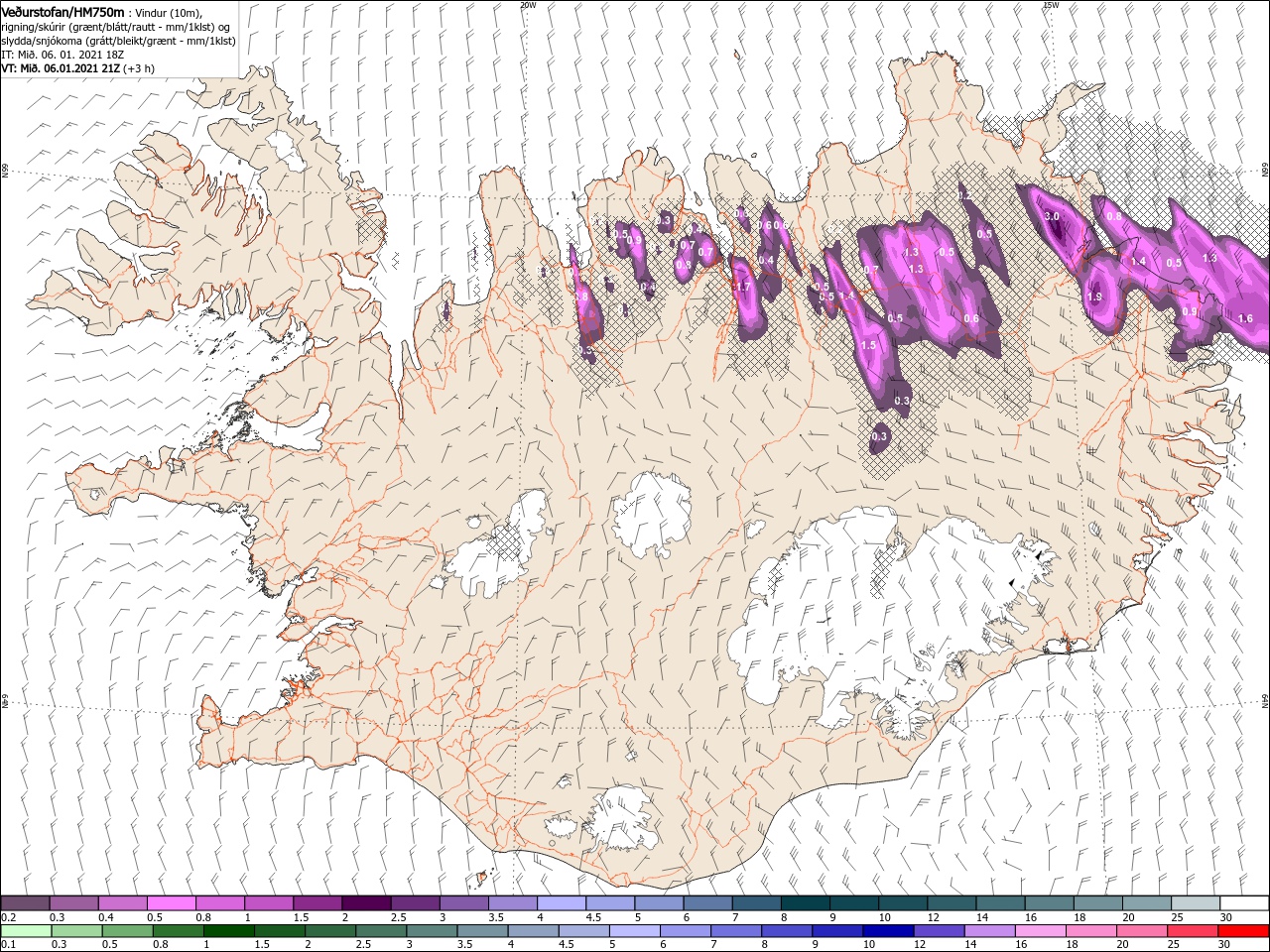Click the 0.3 value in the isolated purple patch
This screenshot has height=952, width=1270.
coord(879,436)
